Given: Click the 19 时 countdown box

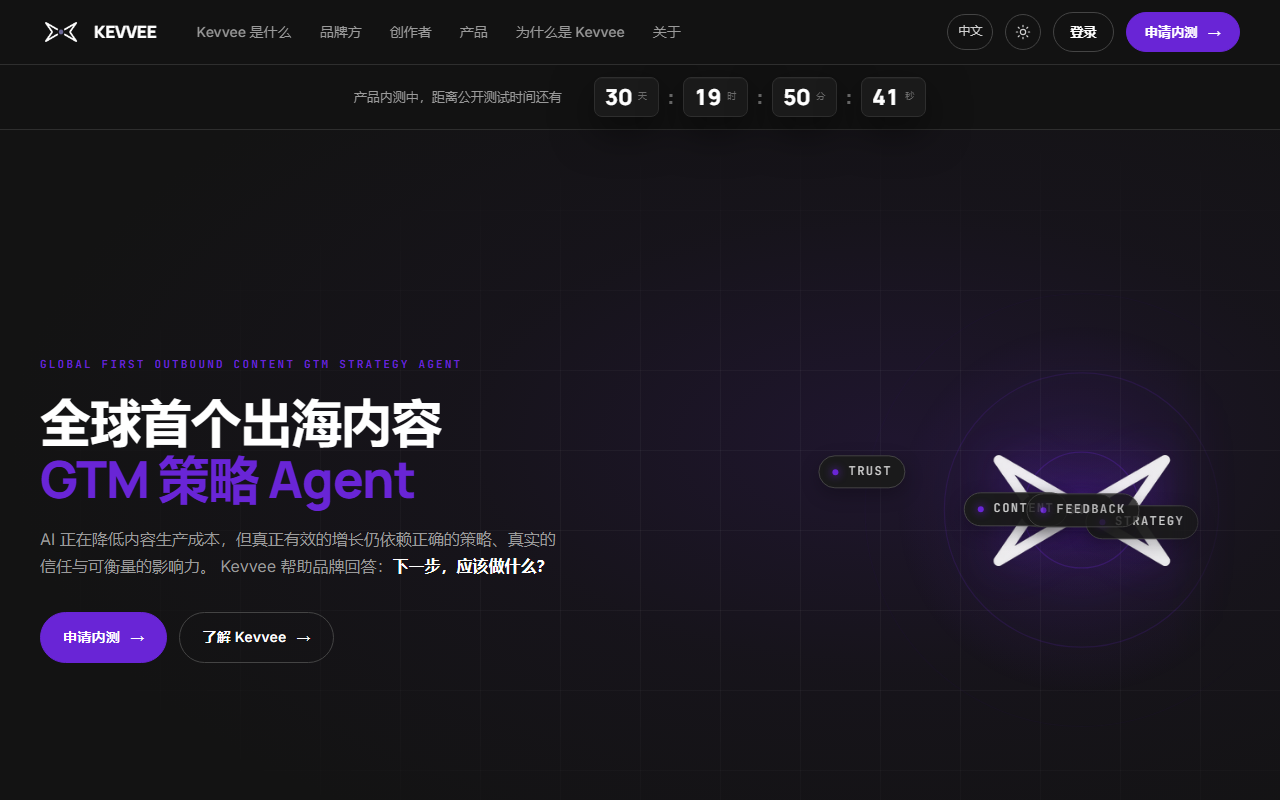Looking at the screenshot, I should [715, 97].
